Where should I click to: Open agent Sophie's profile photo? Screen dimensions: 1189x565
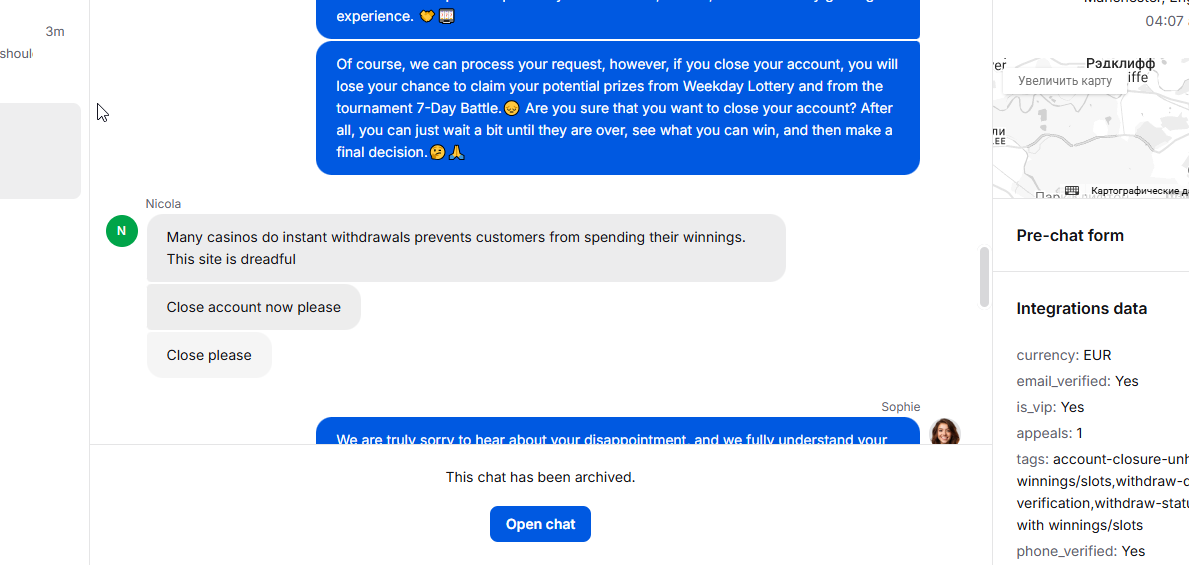(945, 432)
